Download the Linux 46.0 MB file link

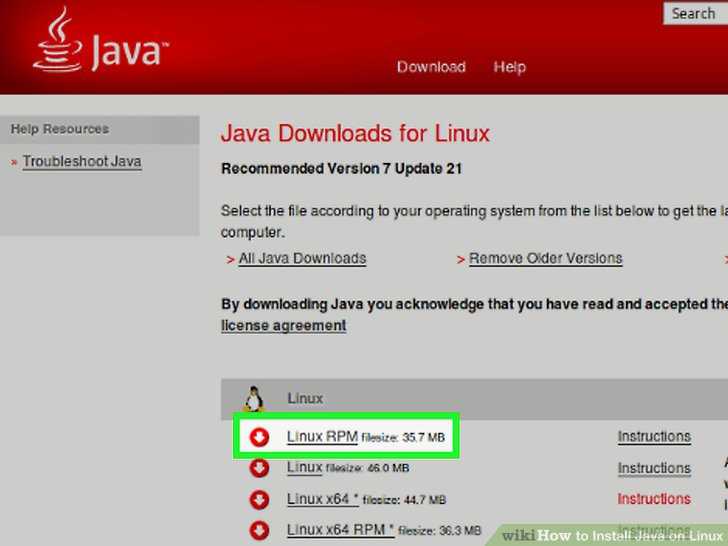coord(305,467)
